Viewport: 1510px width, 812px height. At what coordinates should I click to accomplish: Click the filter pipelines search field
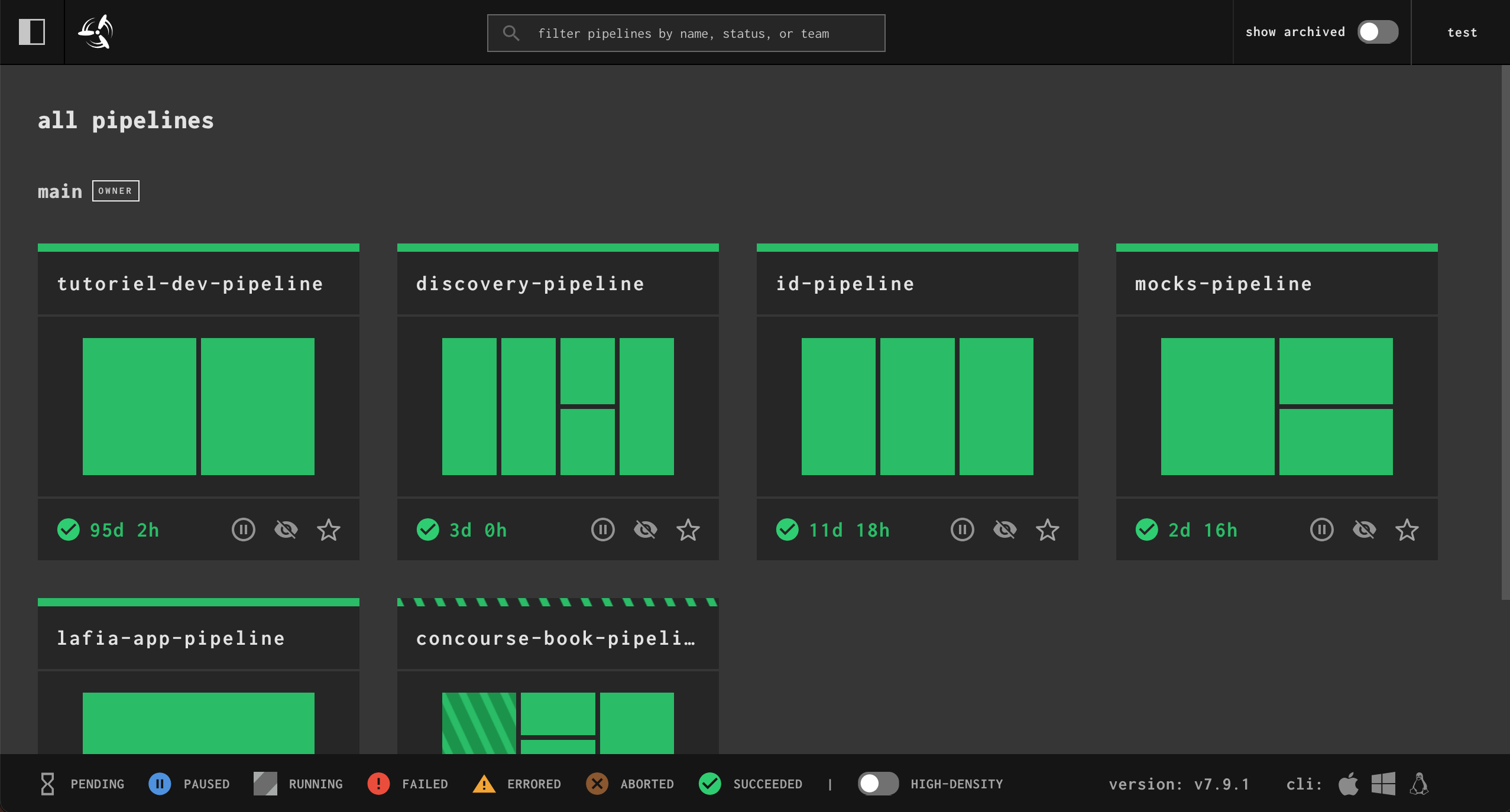pos(686,34)
